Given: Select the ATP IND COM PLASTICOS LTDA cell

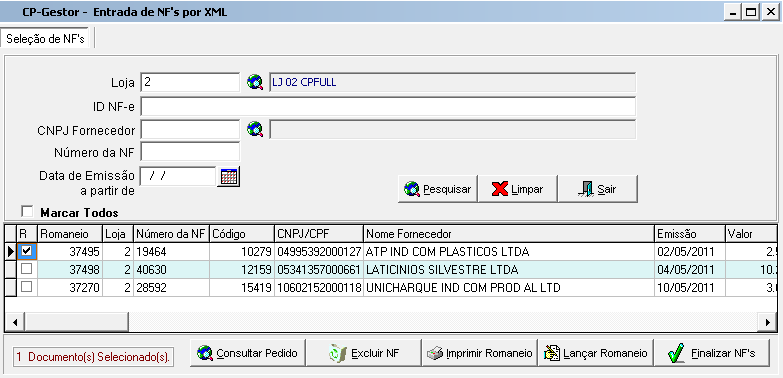Looking at the screenshot, I should (509, 251).
